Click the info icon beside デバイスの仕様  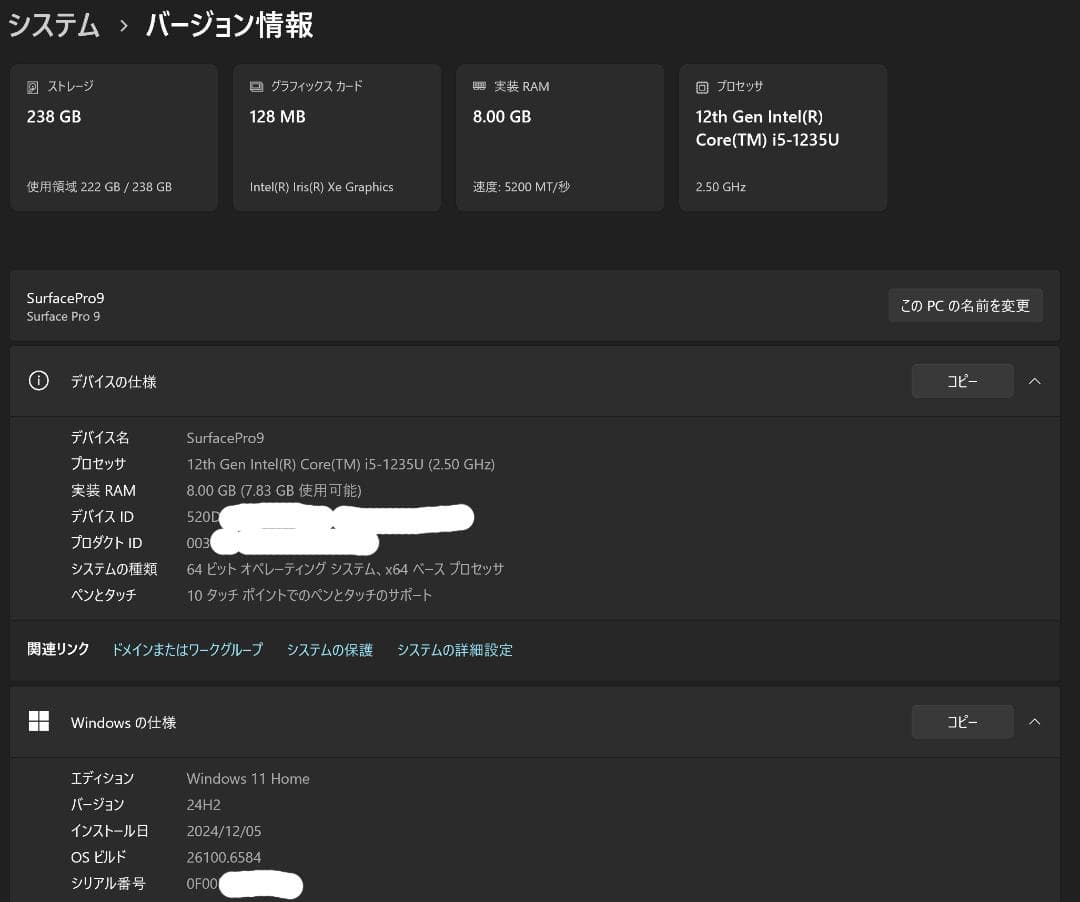(38, 380)
